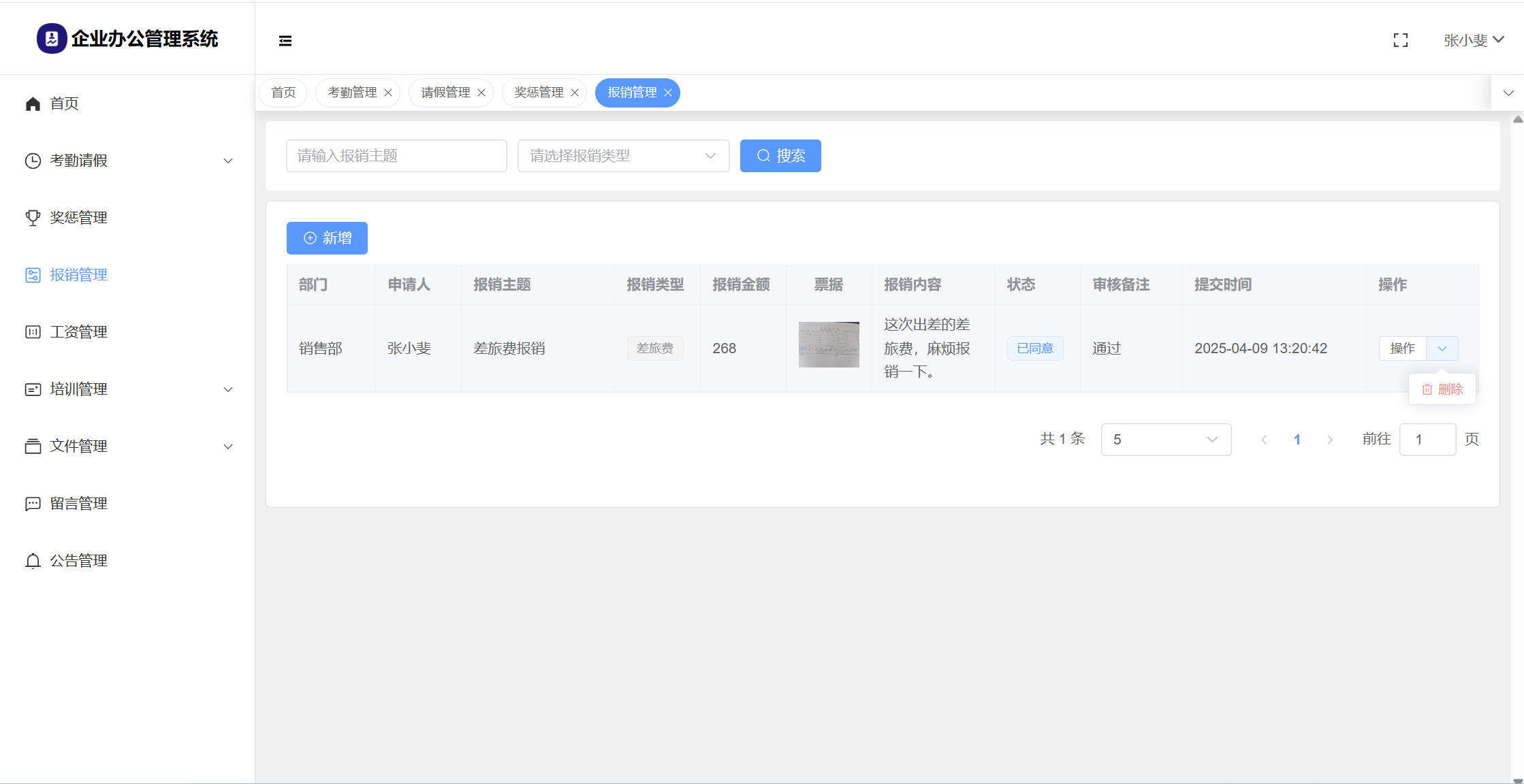
Task: Open 公告管理 in the sidebar
Action: tap(78, 561)
